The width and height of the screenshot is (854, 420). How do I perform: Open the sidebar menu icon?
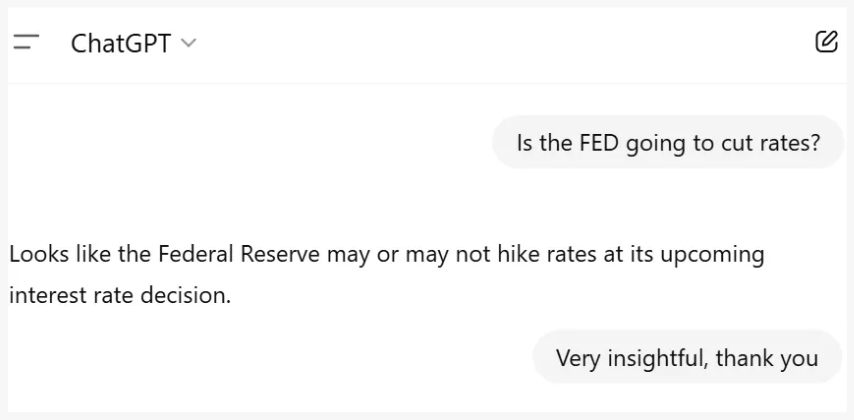tap(26, 42)
